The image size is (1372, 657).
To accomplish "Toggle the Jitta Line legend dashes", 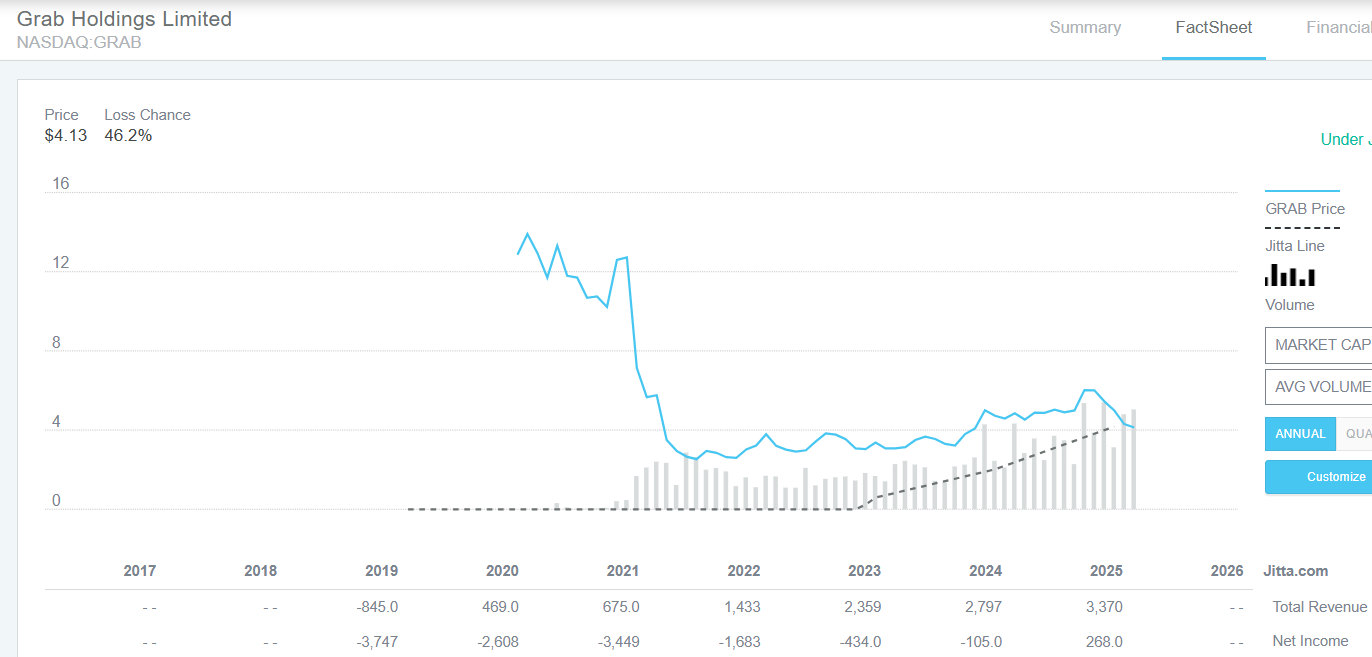I will pos(1302,228).
